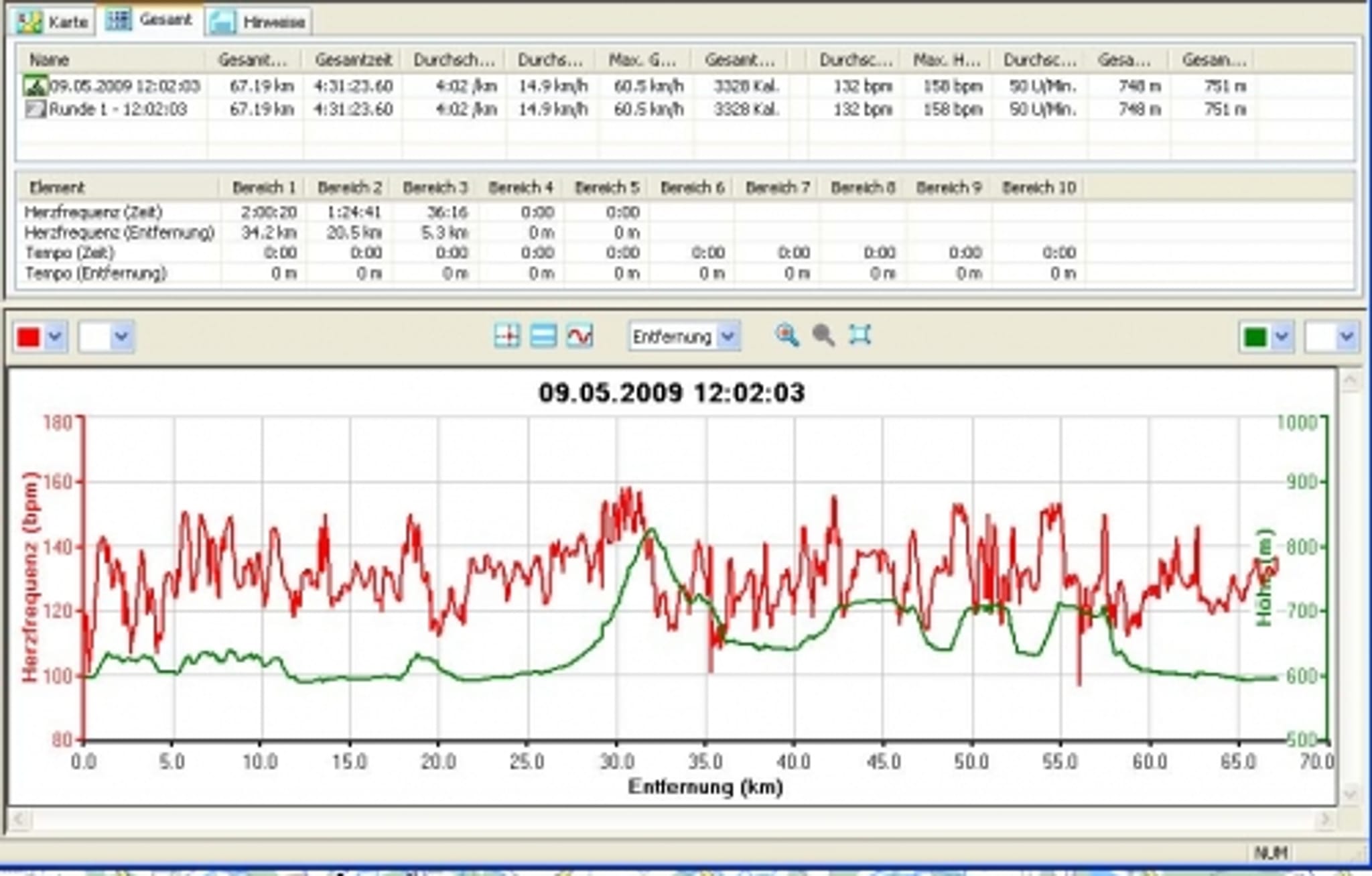Sort by the Gesamtzeit column header
The image size is (1372, 876).
pyautogui.click(x=353, y=60)
